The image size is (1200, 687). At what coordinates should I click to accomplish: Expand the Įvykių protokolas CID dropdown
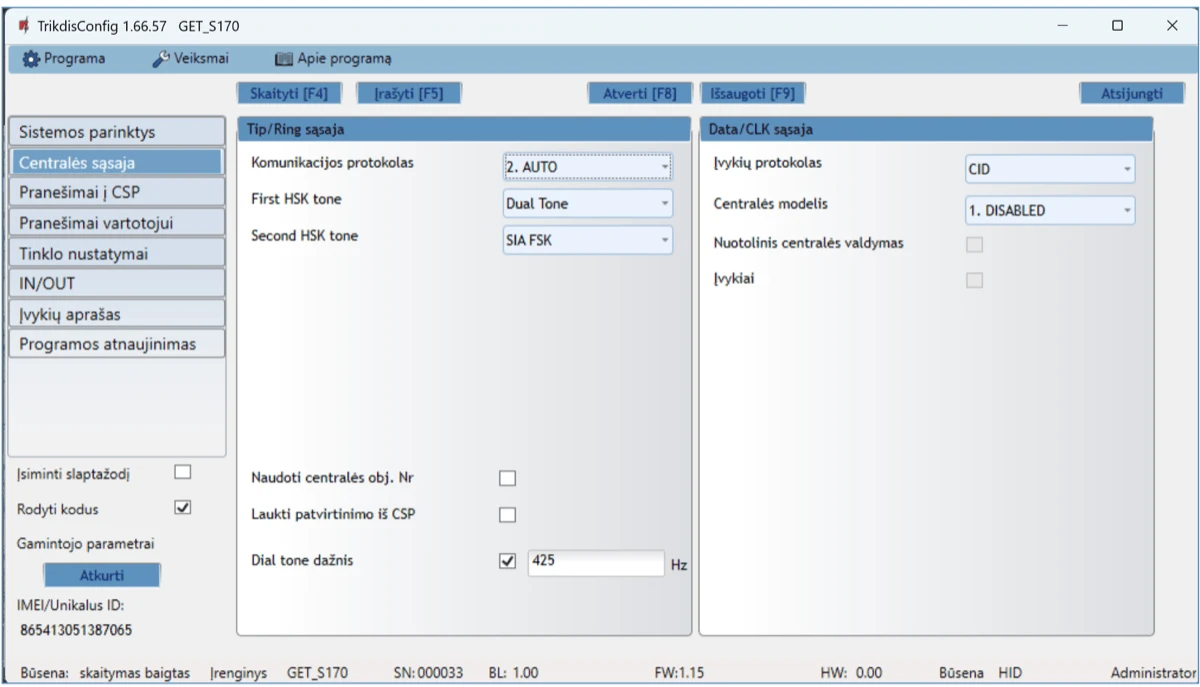click(x=1049, y=170)
